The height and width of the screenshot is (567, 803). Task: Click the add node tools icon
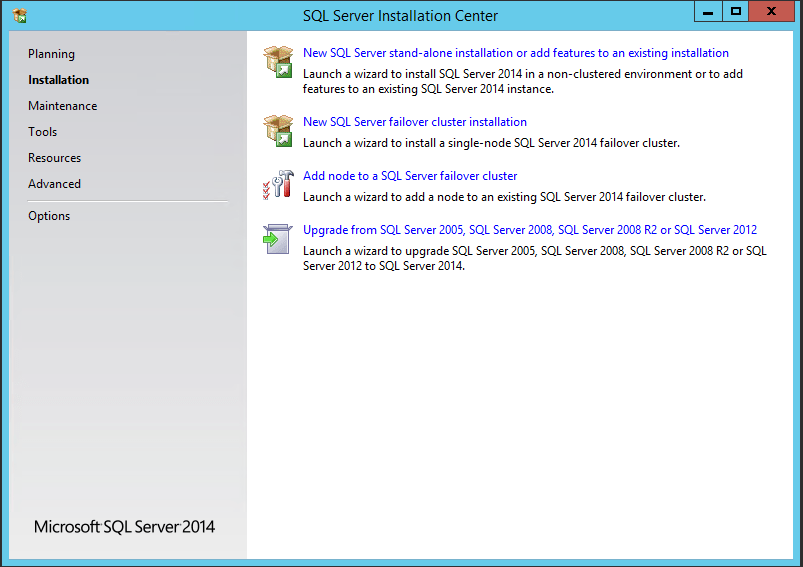coord(278,185)
